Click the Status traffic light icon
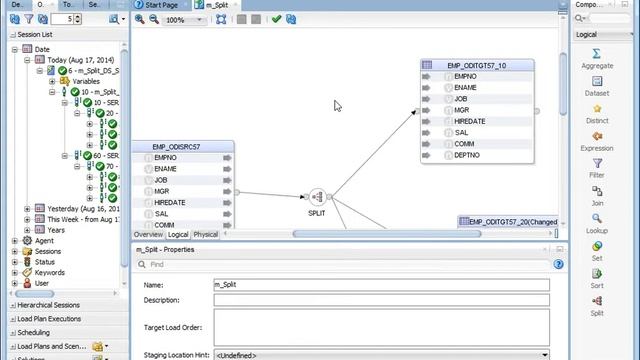The image size is (640, 360). pyautogui.click(x=27, y=262)
